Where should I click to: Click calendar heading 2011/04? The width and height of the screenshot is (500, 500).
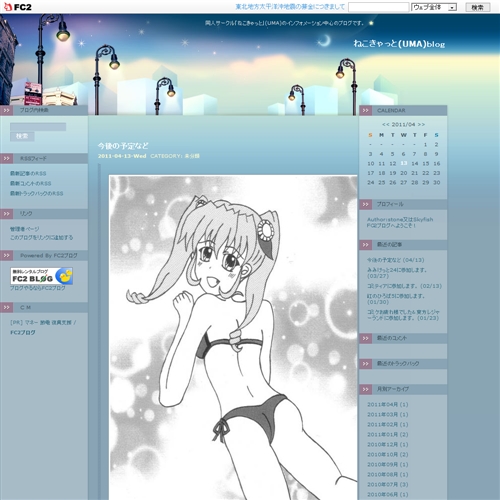pos(403,124)
